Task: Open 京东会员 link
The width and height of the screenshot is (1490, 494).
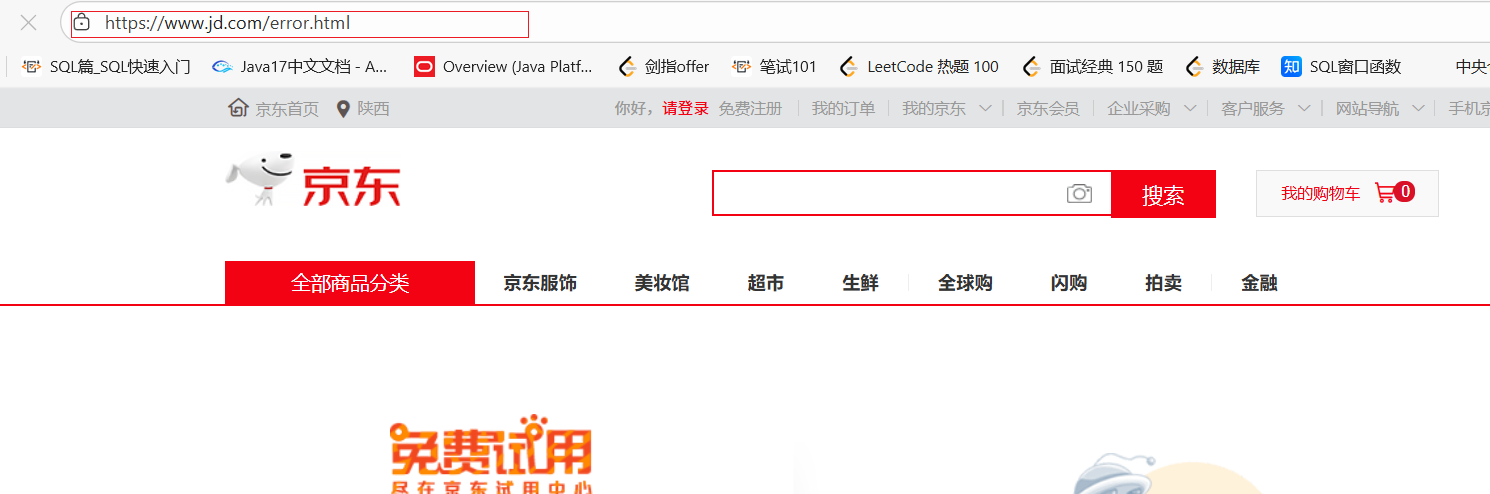Action: [x=1048, y=108]
